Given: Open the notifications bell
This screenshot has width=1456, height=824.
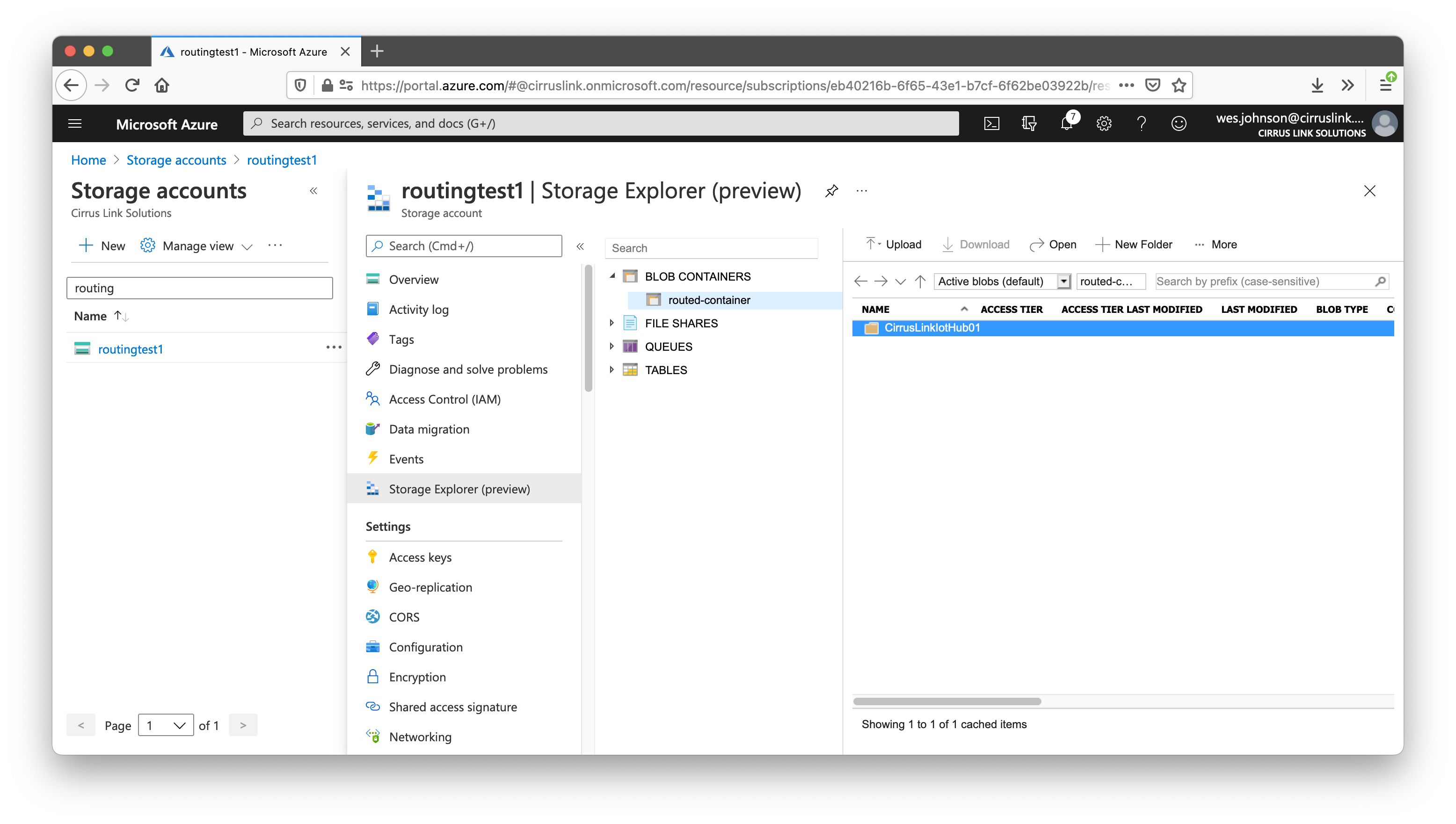Looking at the screenshot, I should [1067, 123].
